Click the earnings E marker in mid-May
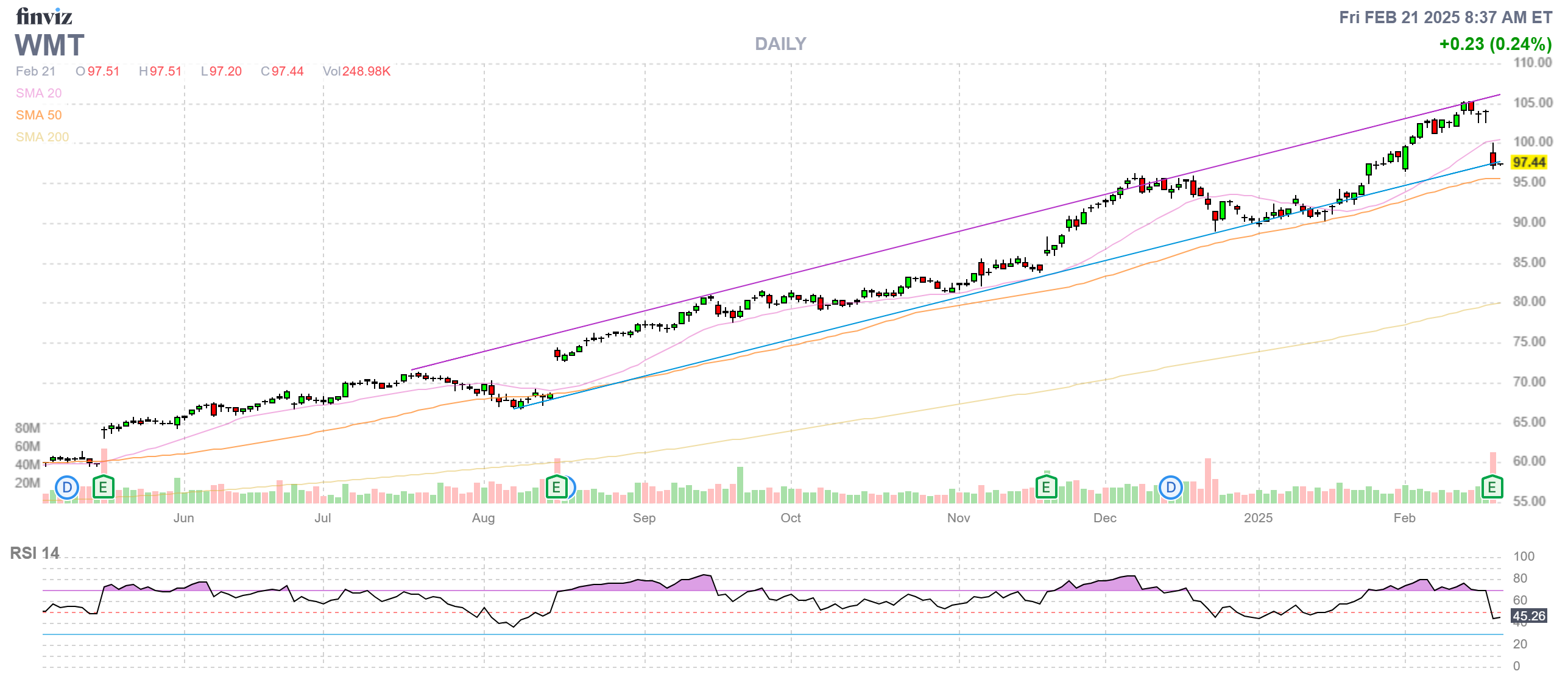The height and width of the screenshot is (685, 1568). click(103, 488)
